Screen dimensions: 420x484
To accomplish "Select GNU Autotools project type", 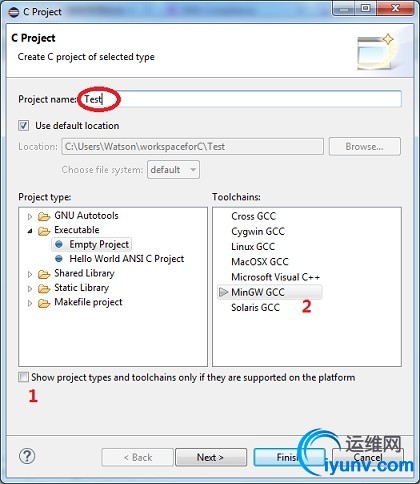I will [x=86, y=216].
